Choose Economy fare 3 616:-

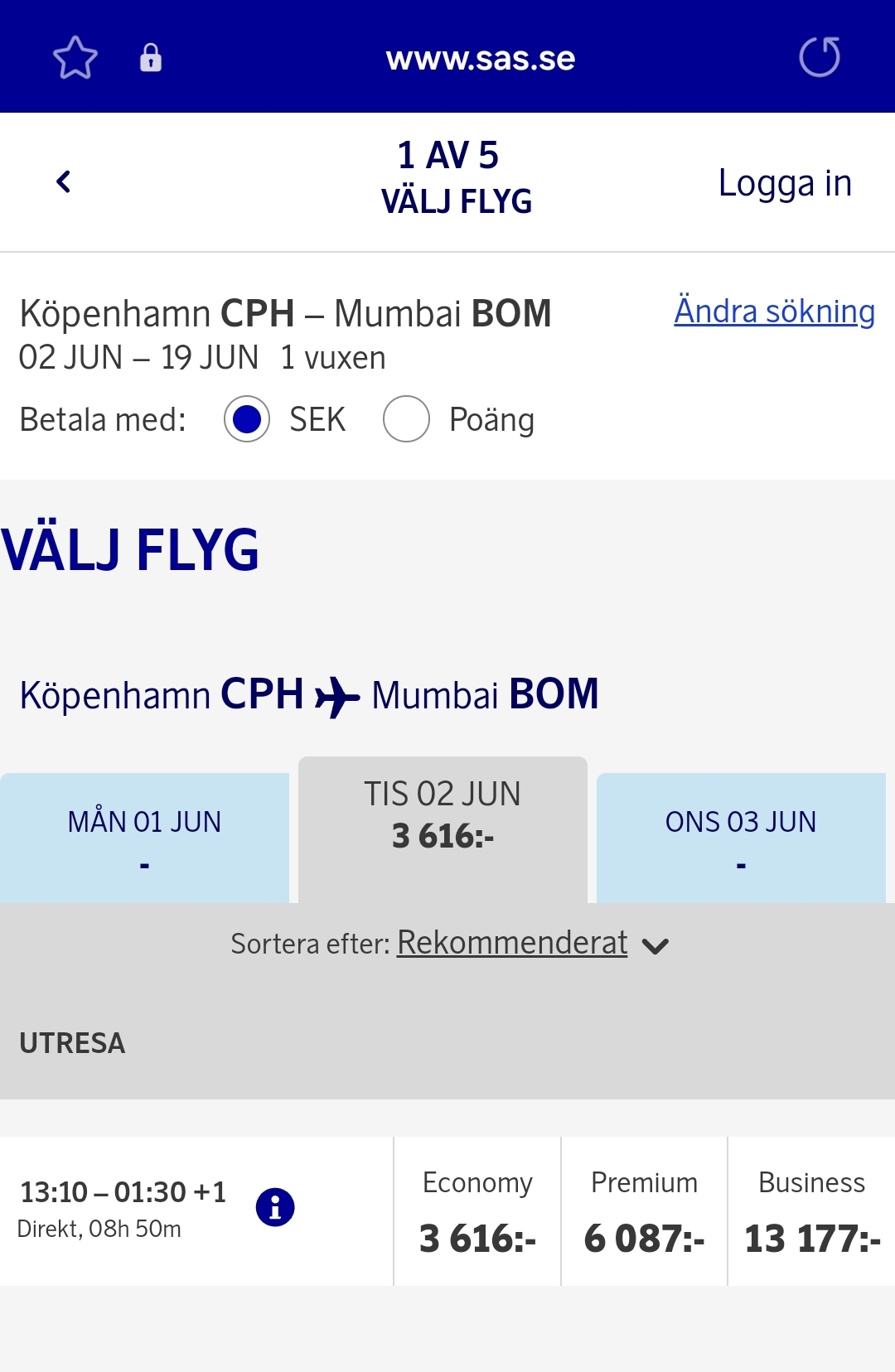click(x=477, y=1211)
